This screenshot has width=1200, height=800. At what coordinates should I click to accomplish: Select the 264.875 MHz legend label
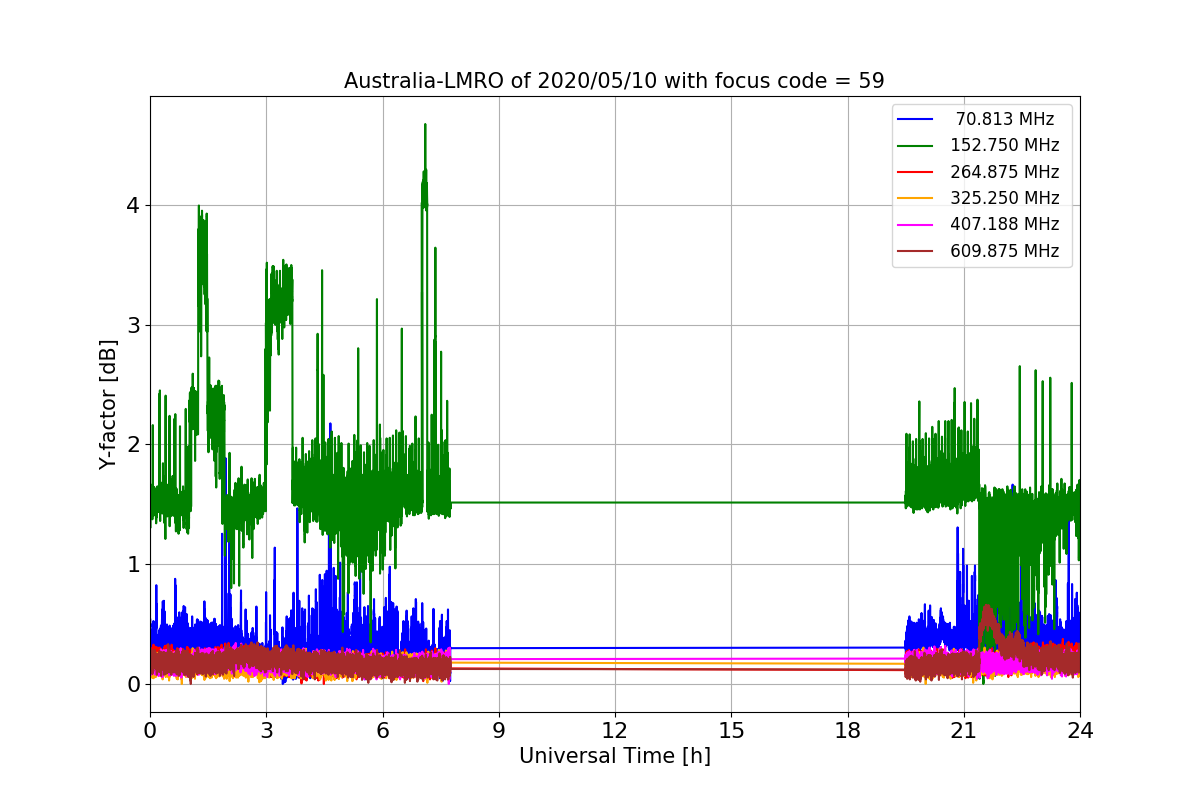point(1005,172)
